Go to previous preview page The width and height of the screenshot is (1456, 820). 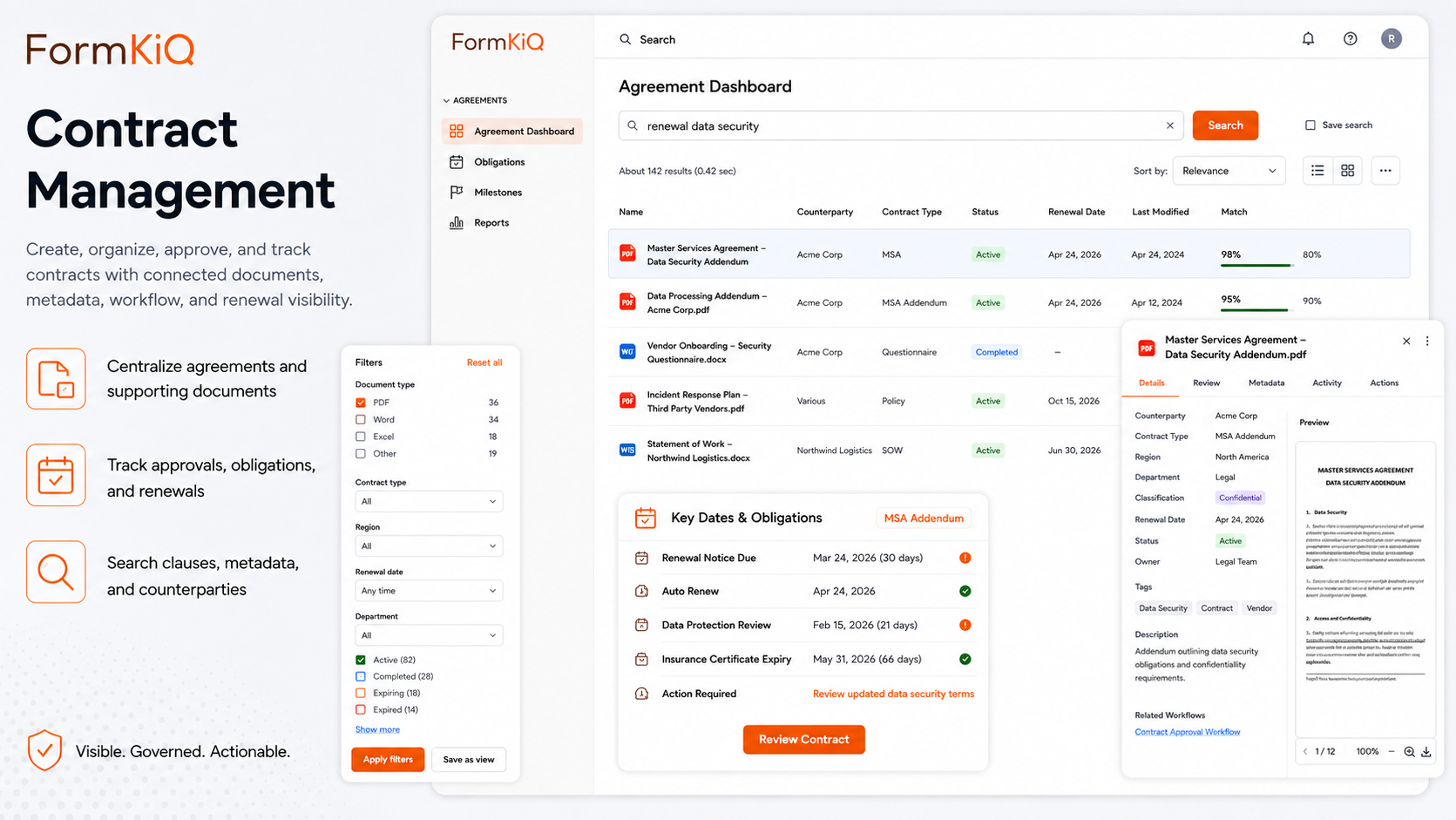click(1305, 751)
